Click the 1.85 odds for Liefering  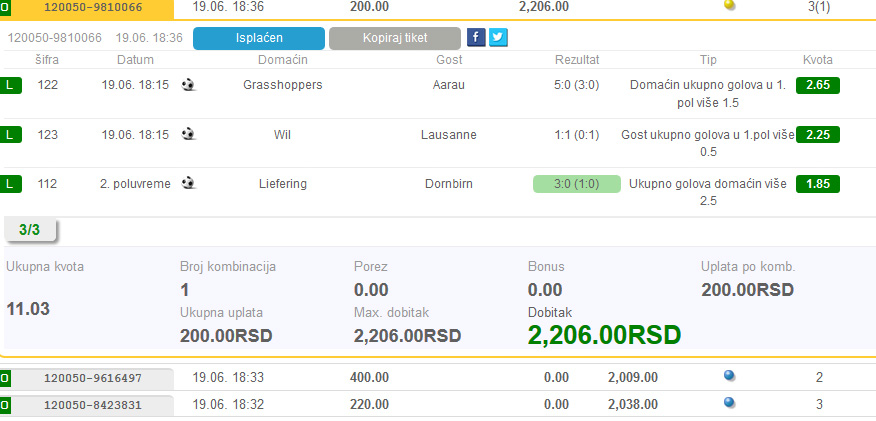(817, 184)
